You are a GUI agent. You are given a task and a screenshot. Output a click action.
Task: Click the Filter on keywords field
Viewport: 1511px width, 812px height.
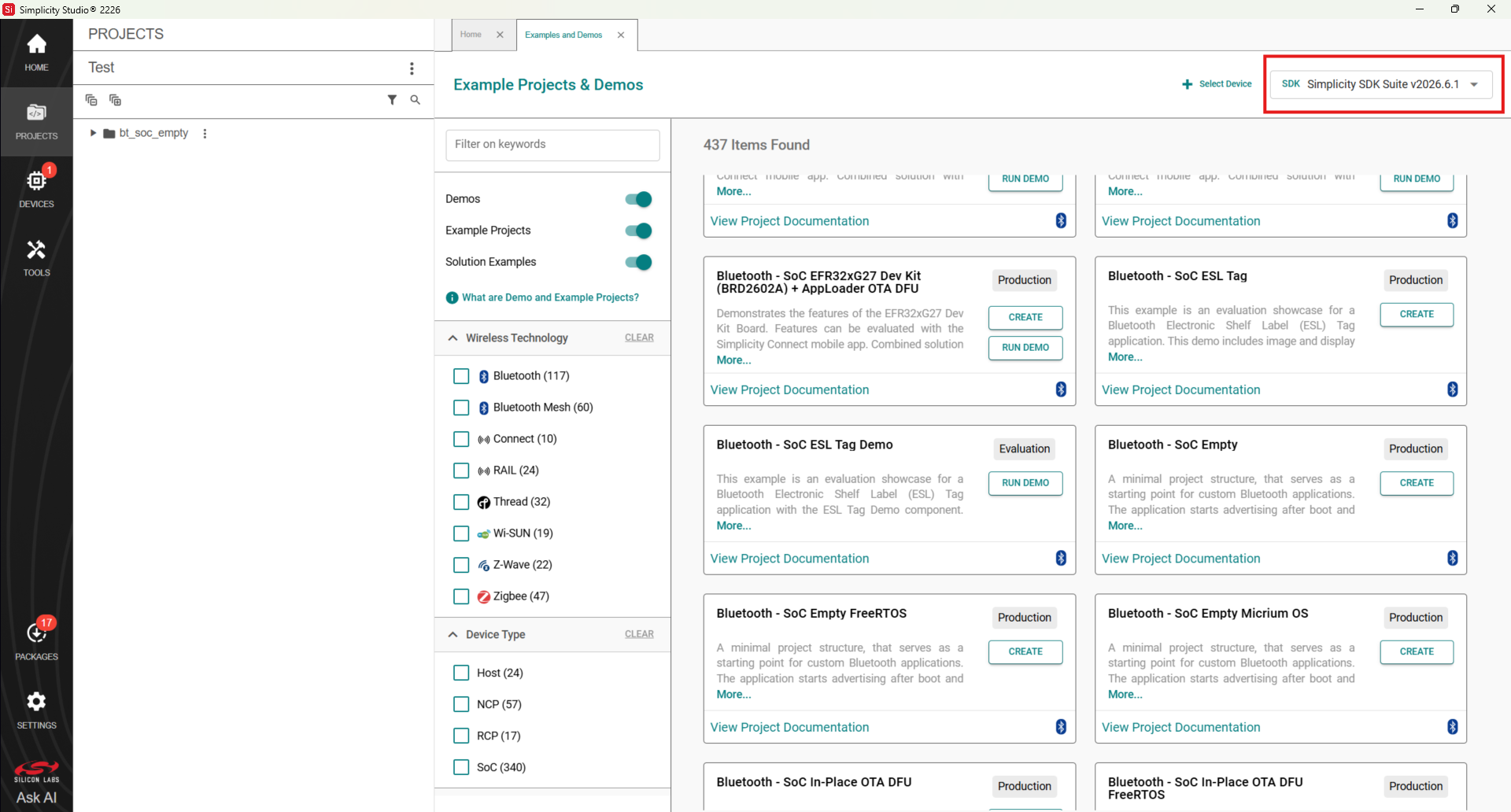coord(552,145)
